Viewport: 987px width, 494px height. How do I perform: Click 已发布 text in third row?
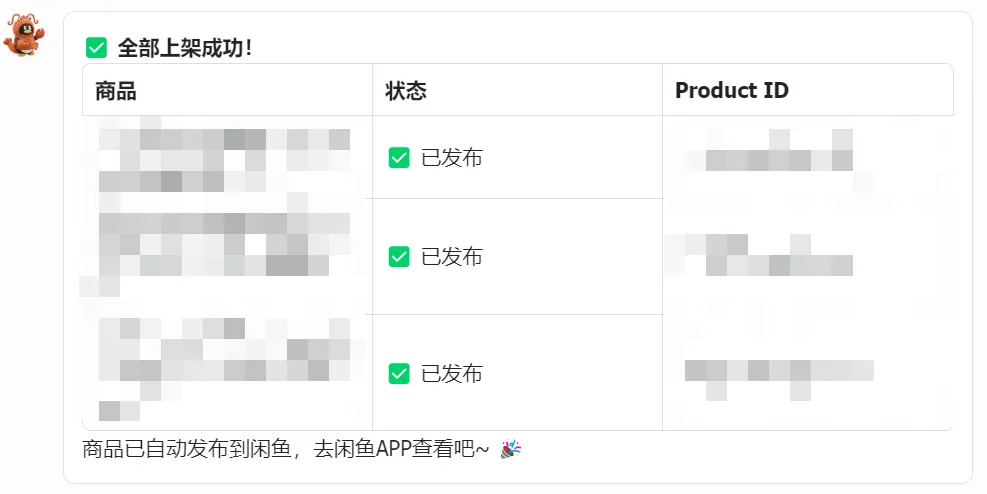(452, 373)
